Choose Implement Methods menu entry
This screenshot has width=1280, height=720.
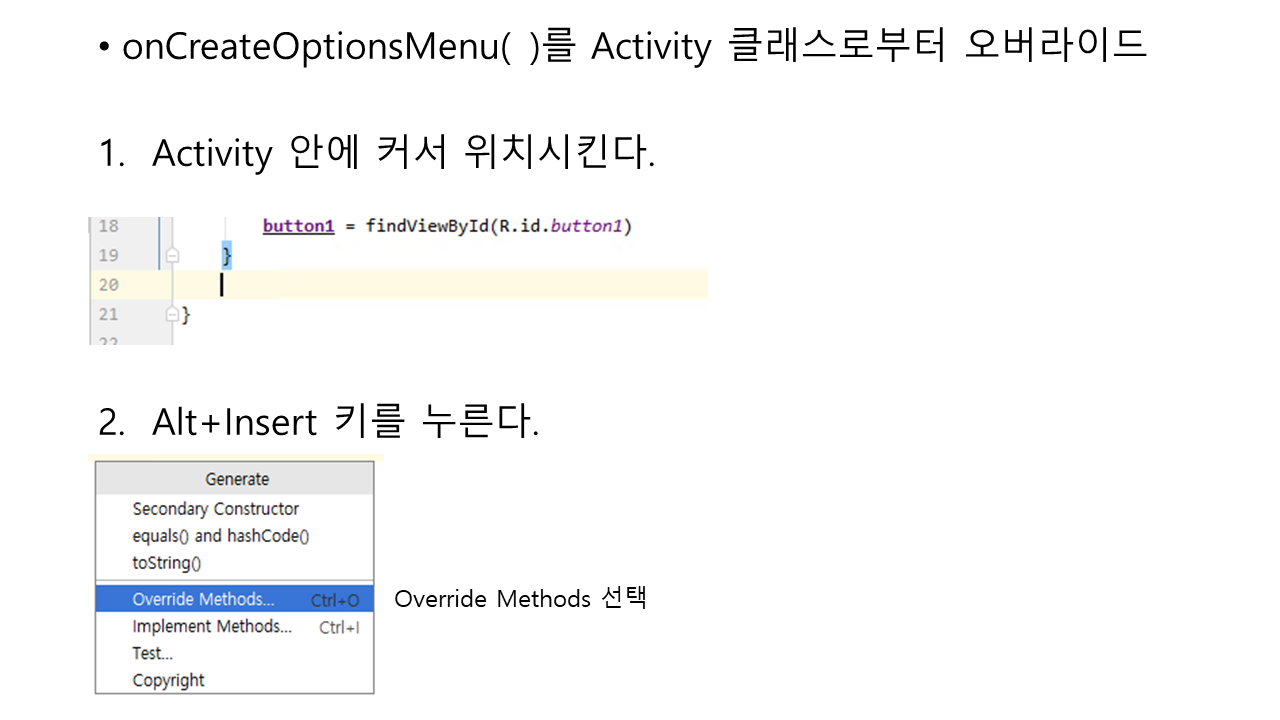[x=212, y=627]
